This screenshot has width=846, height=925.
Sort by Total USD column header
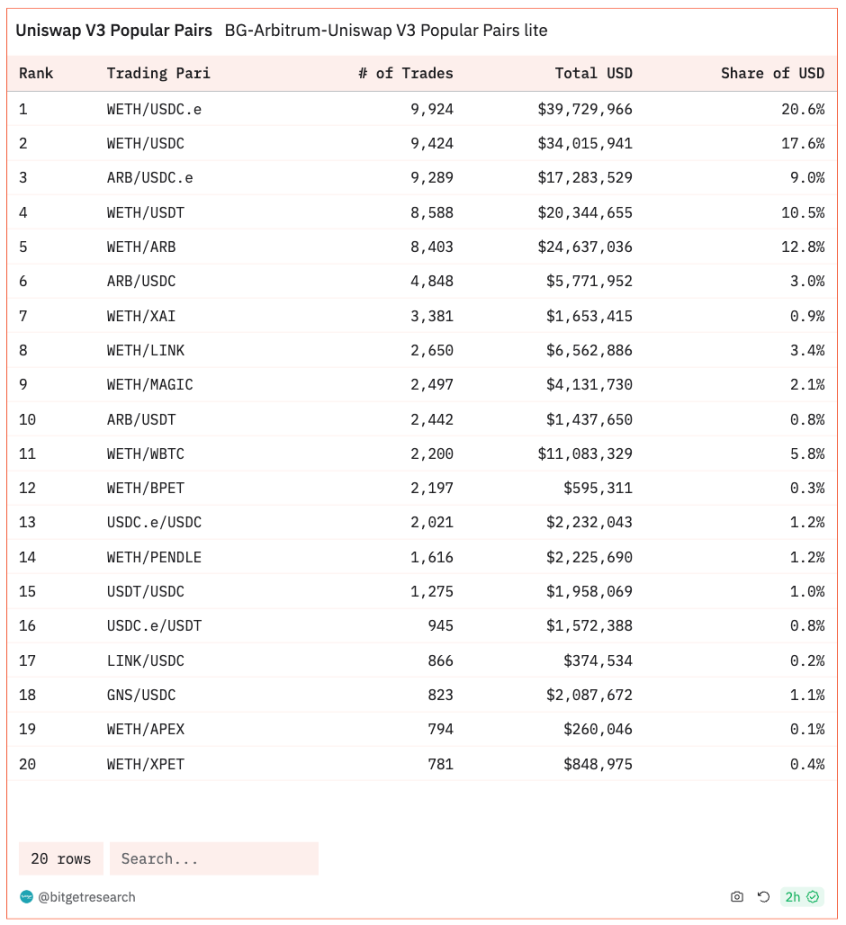point(593,73)
